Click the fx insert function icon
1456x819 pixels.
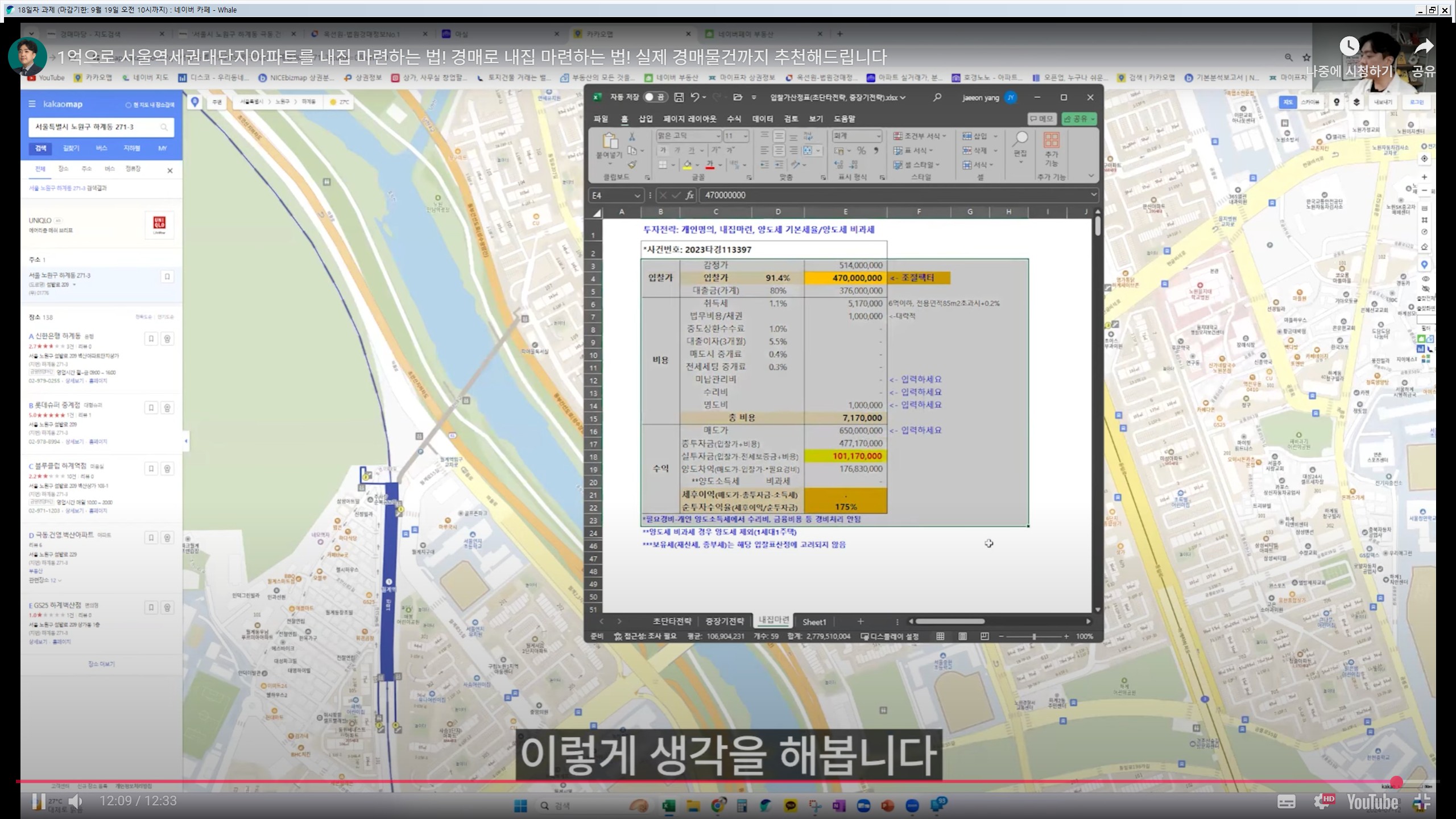[689, 195]
